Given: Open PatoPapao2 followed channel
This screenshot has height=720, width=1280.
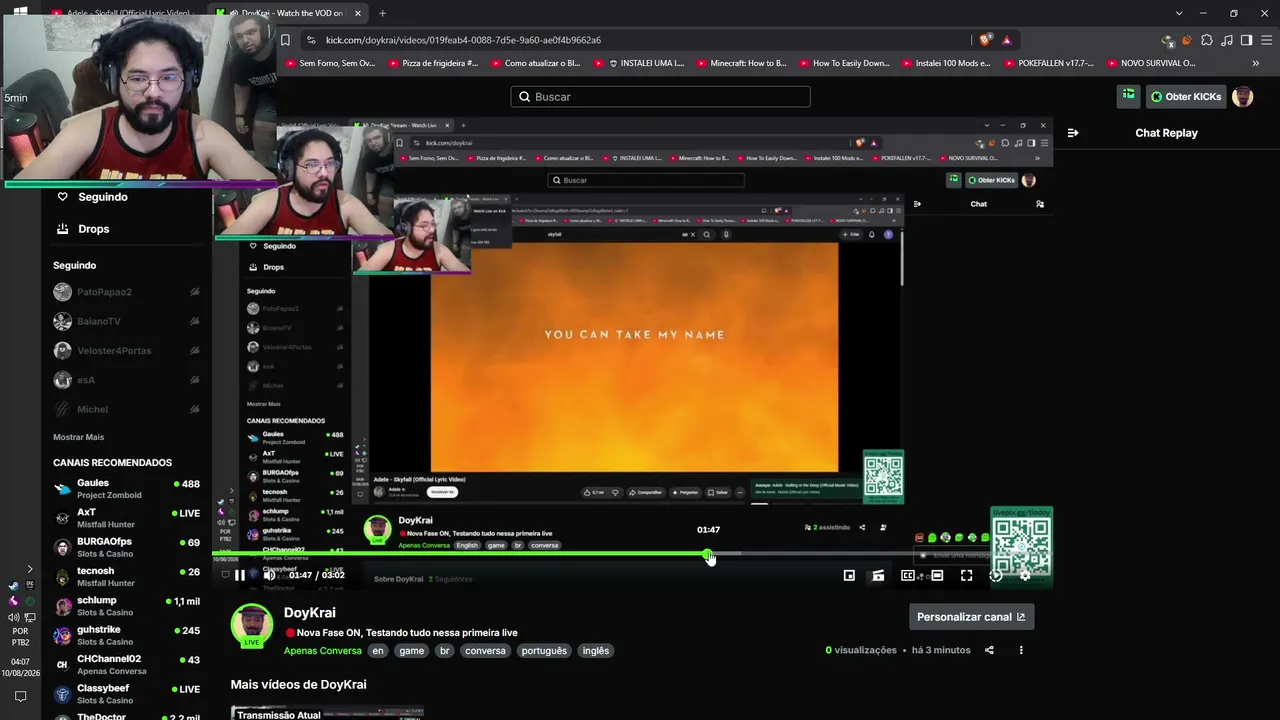Looking at the screenshot, I should click(126, 292).
